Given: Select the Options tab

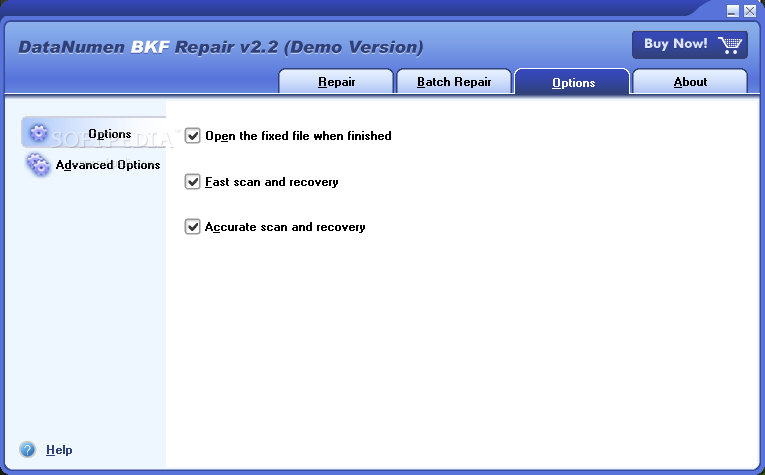Looking at the screenshot, I should (573, 82).
